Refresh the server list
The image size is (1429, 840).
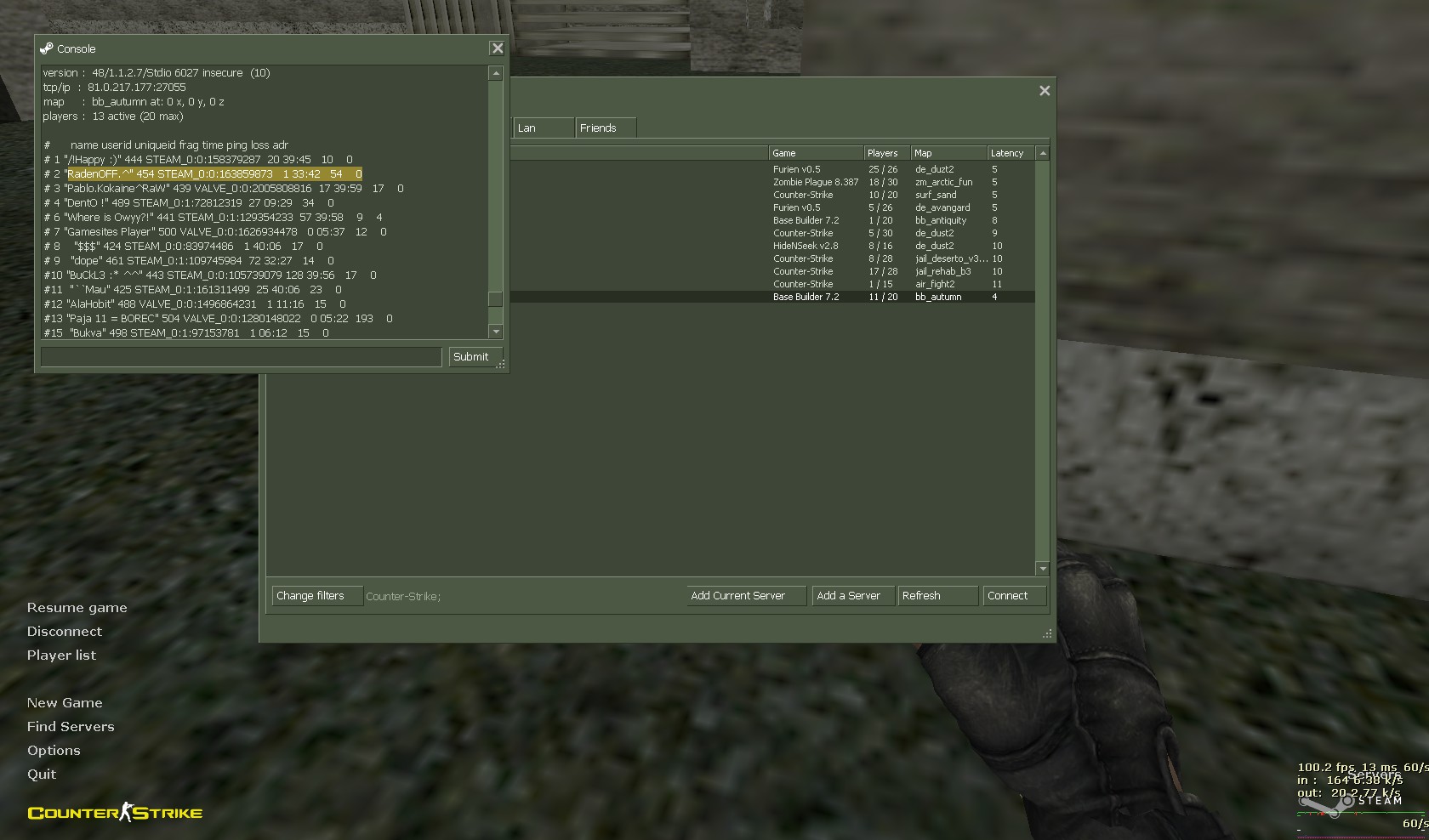tap(937, 596)
